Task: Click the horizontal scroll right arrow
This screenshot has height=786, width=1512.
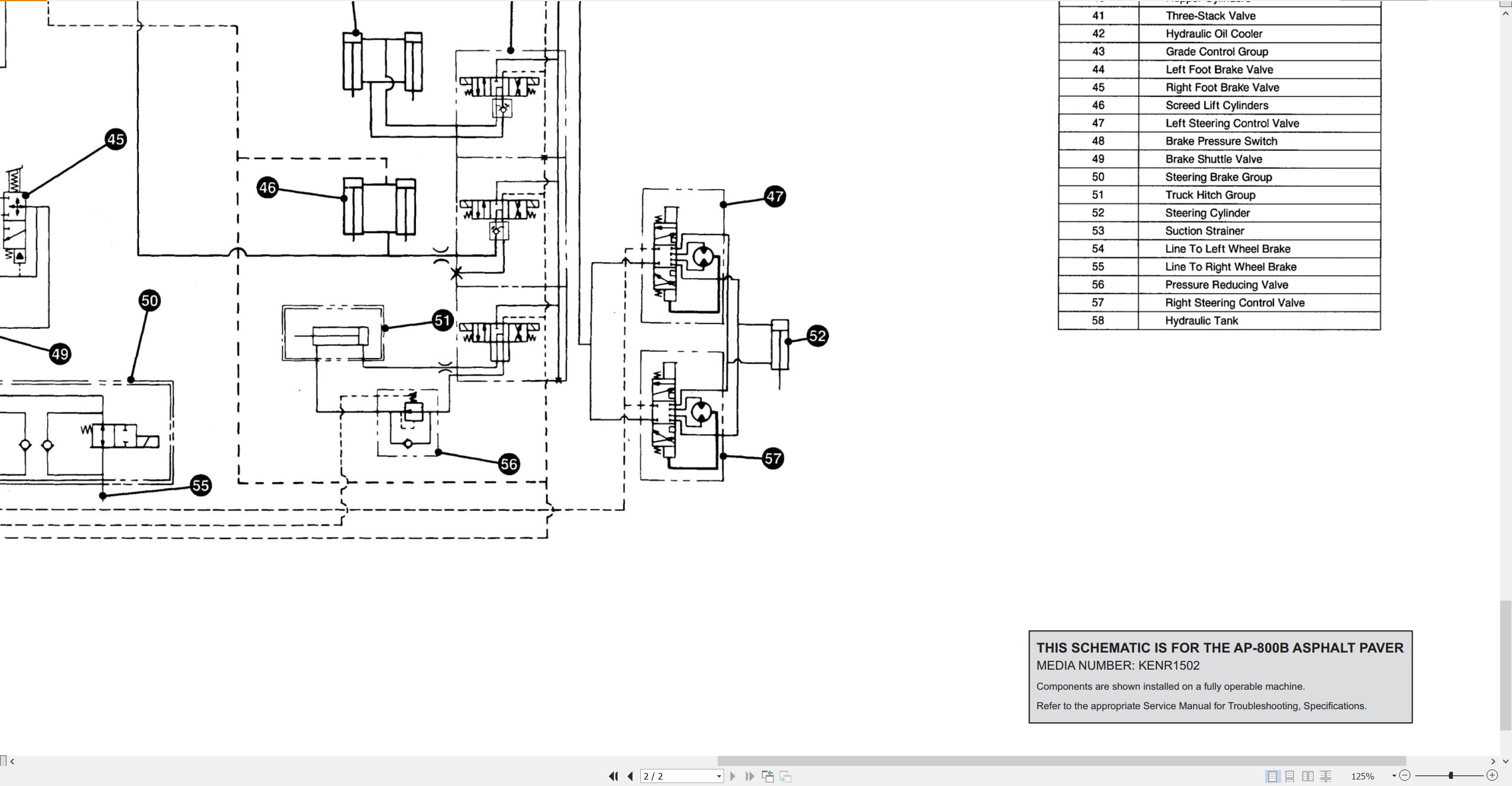Action: [x=1493, y=761]
